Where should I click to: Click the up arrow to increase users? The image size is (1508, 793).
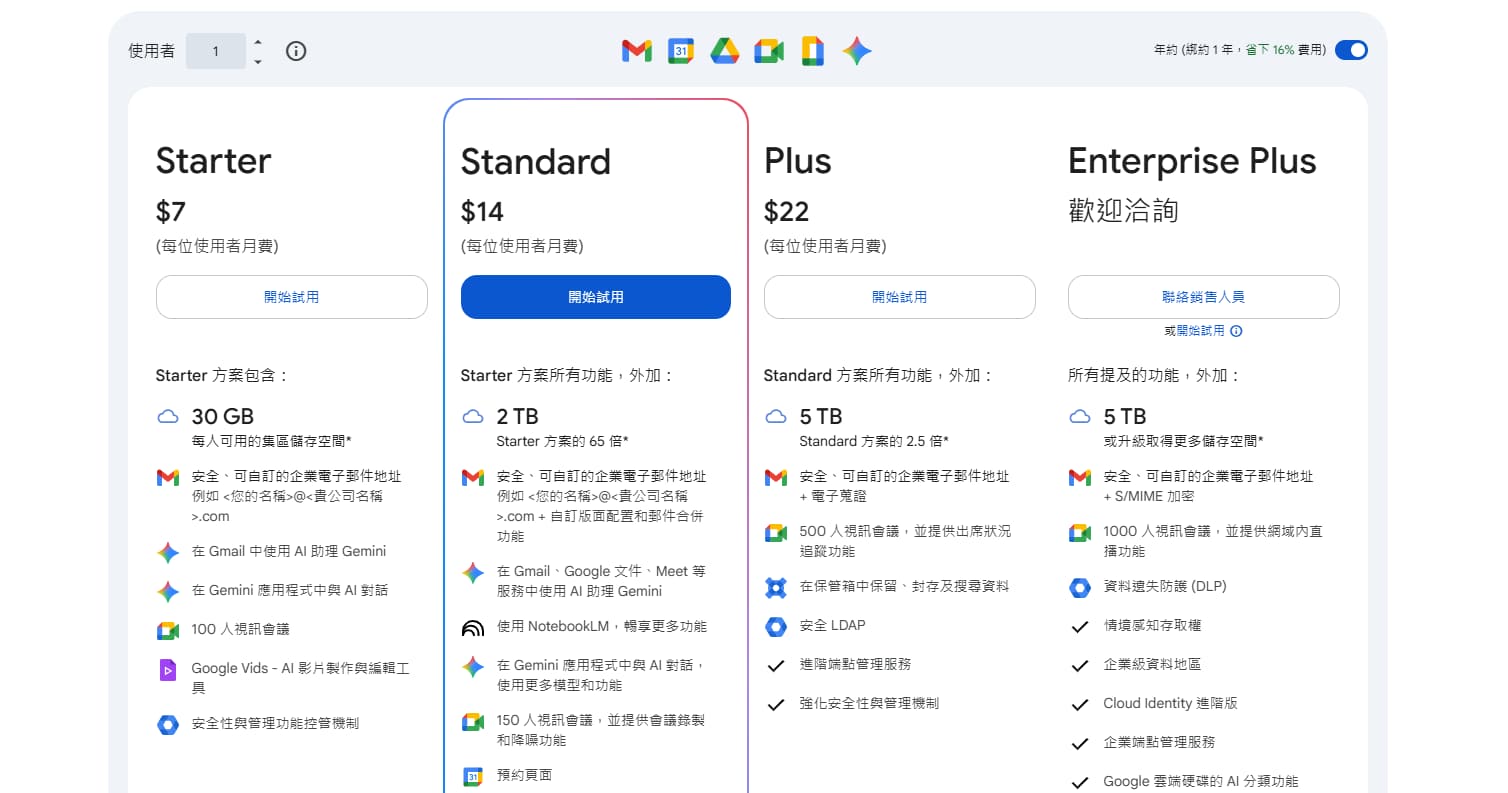pyautogui.click(x=257, y=44)
